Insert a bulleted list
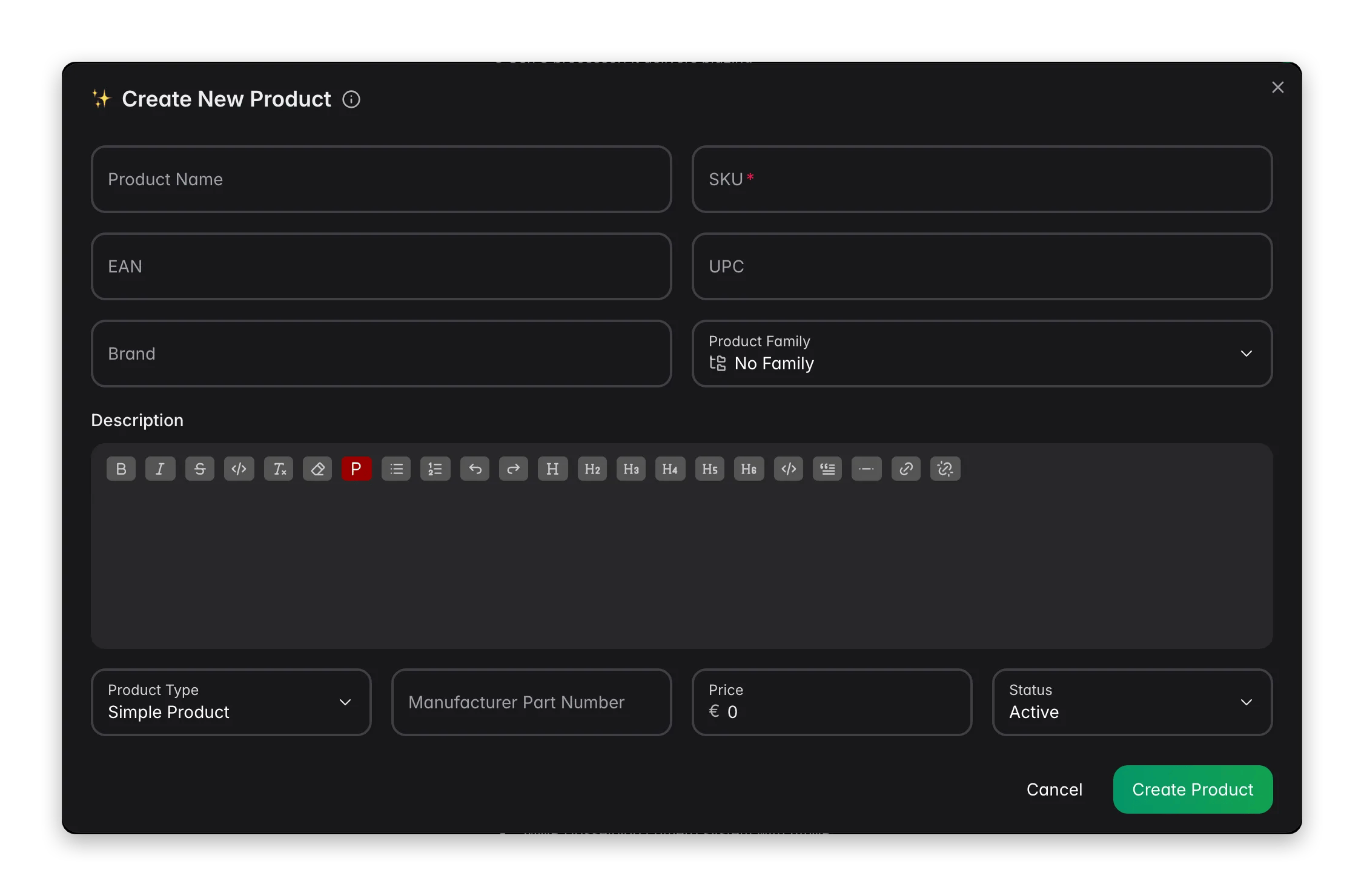Image resolution: width=1364 pixels, height=896 pixels. (x=396, y=469)
